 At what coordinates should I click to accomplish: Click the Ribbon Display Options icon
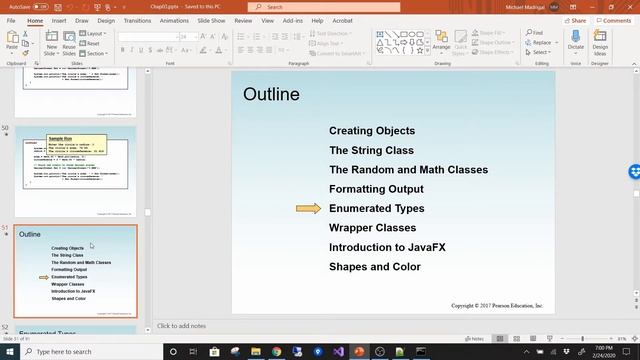tap(573, 7)
